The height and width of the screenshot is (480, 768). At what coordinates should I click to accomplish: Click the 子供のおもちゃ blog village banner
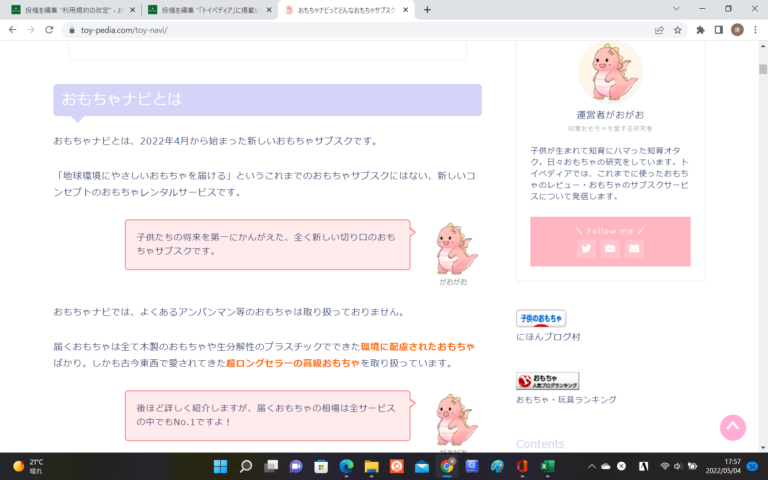point(541,318)
